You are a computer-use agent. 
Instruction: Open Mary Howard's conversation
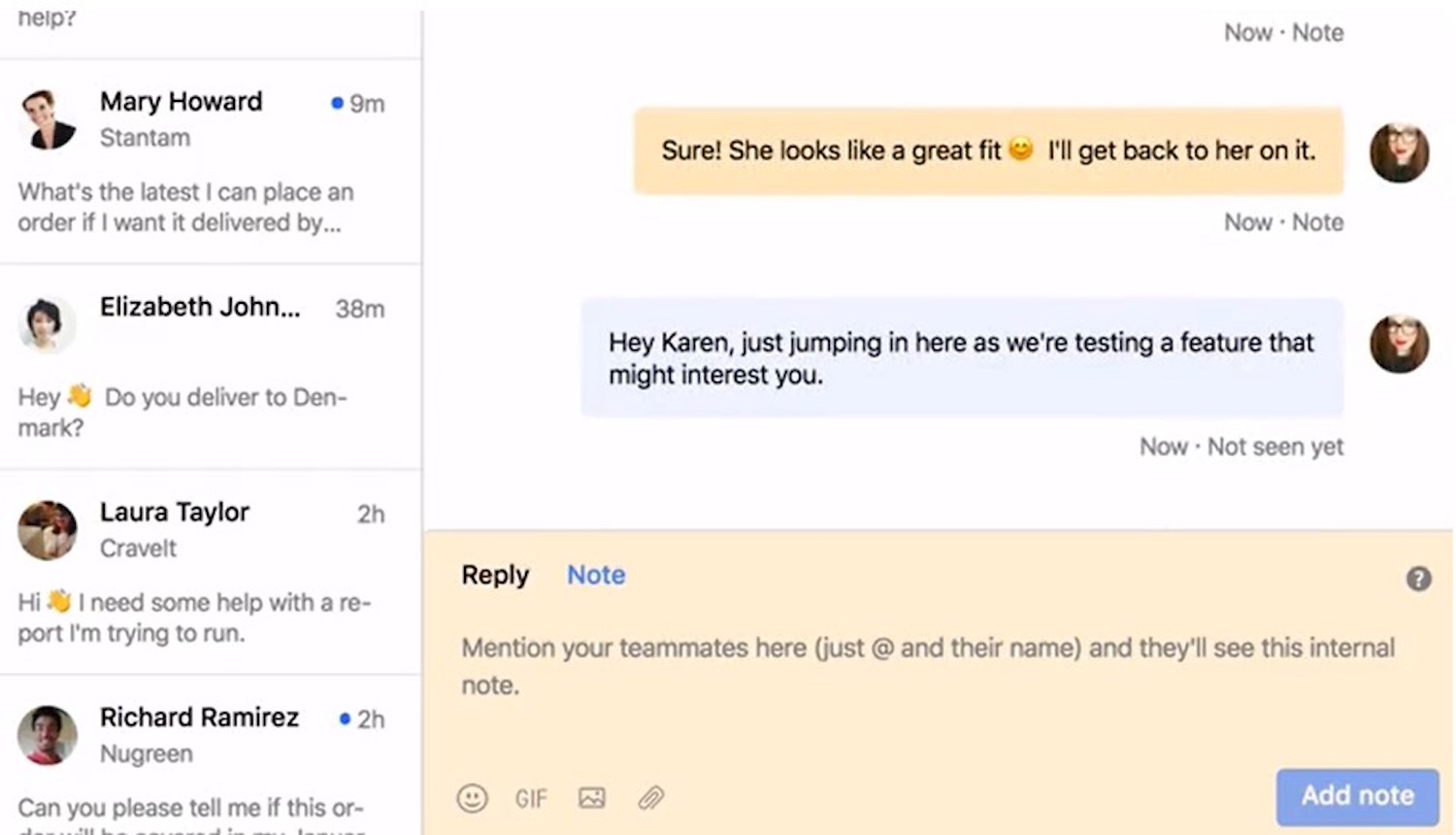pos(211,161)
